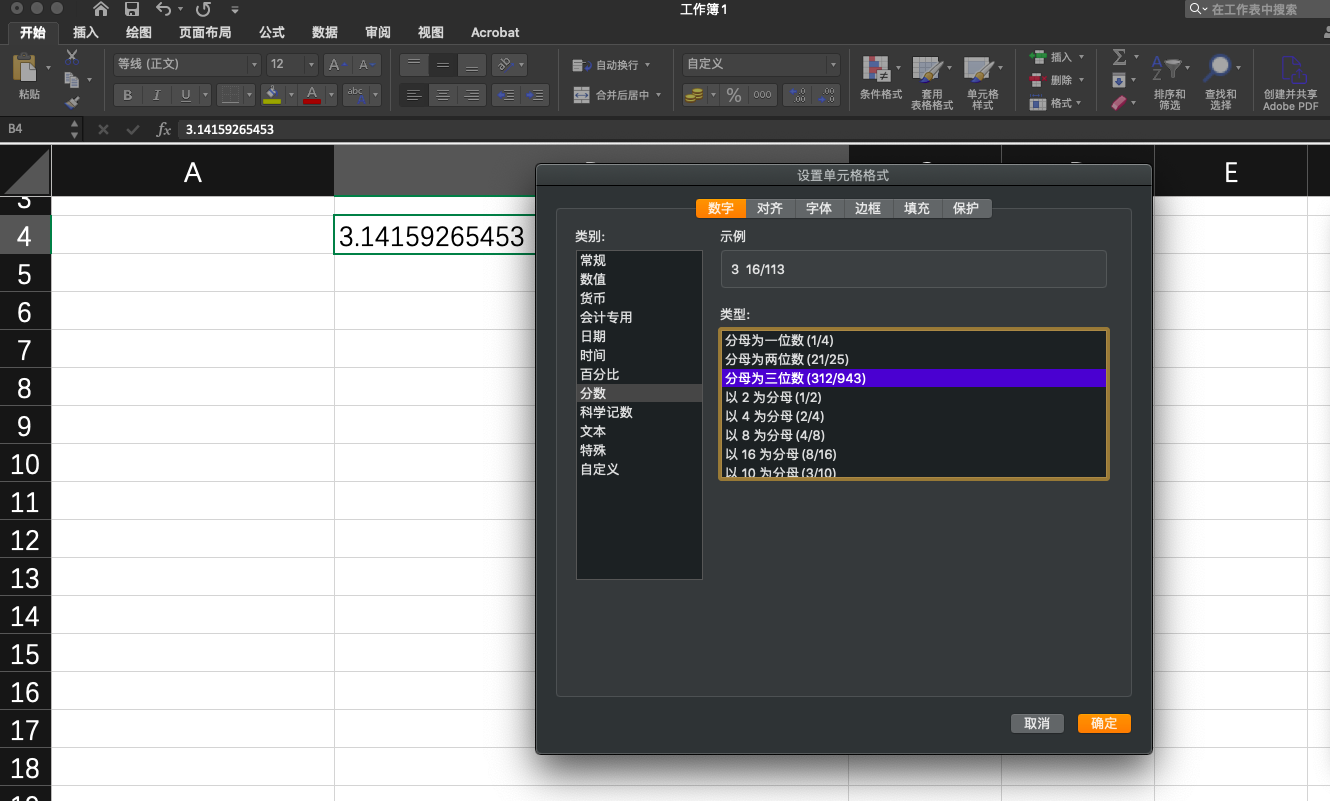Click the AutoSum Σ icon

(x=1119, y=57)
